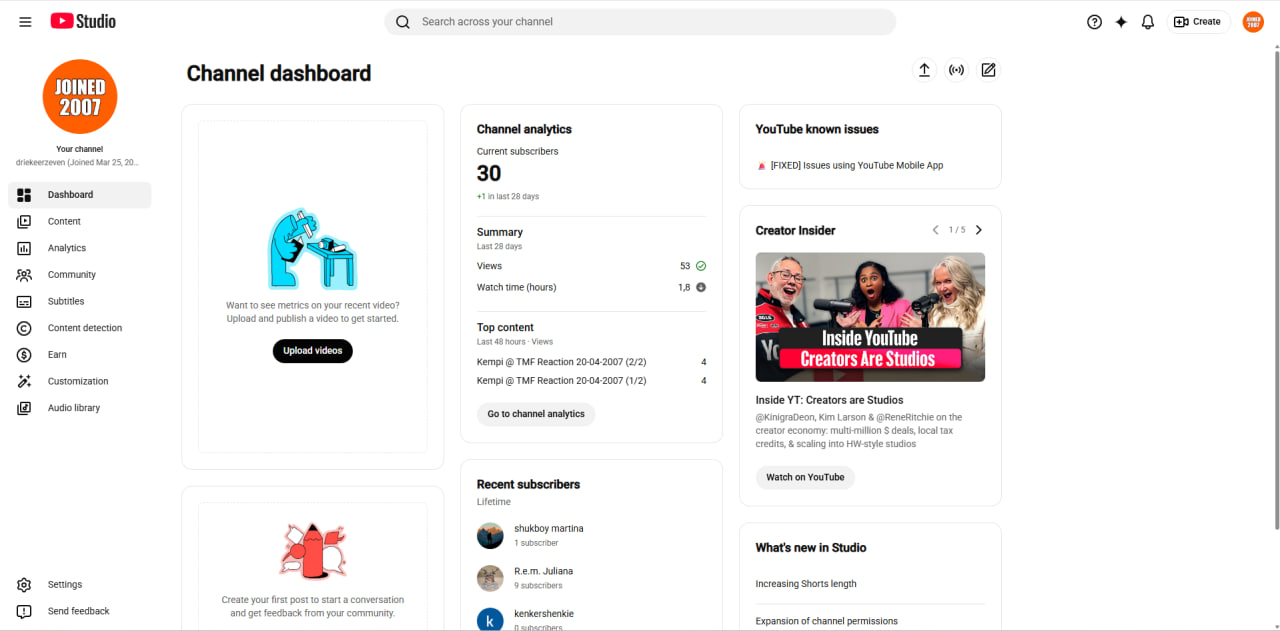Click the Send feedback icon
Screen dimensions: 1280x631
click(x=24, y=611)
